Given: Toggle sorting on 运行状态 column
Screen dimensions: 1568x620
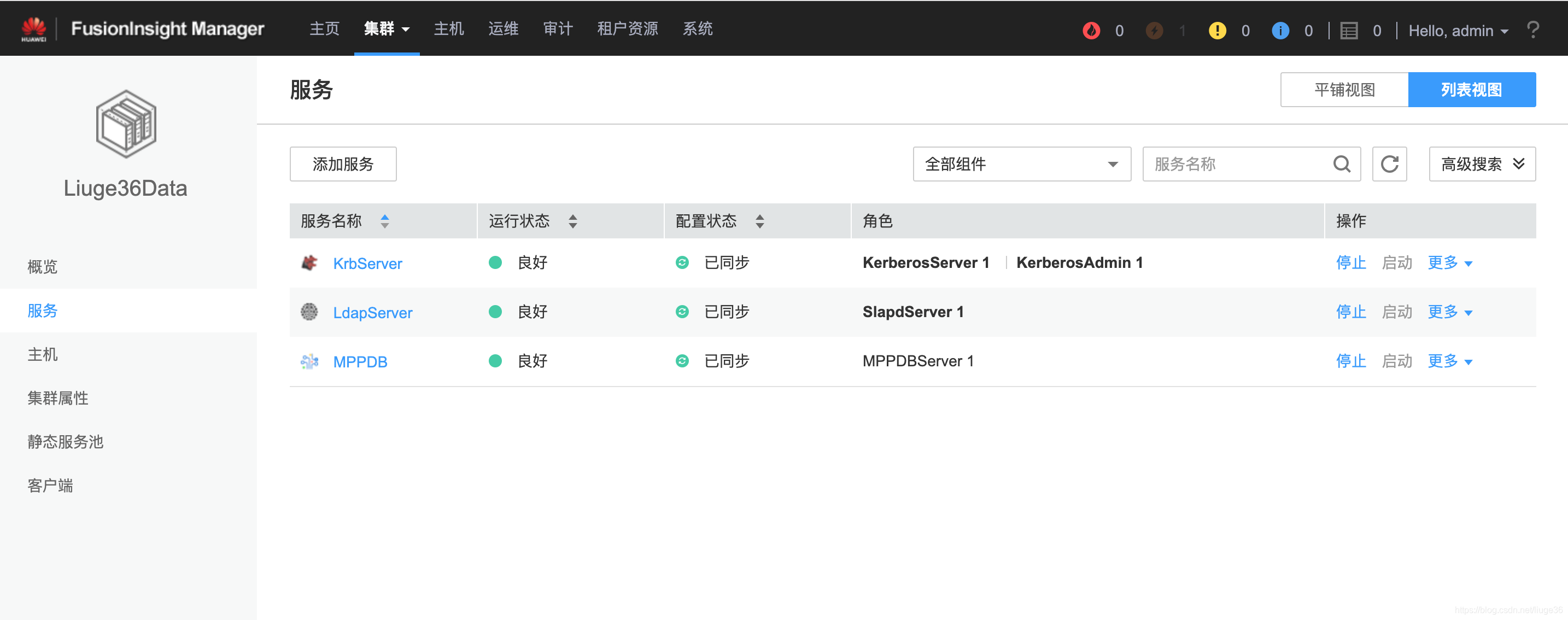Looking at the screenshot, I should [572, 221].
